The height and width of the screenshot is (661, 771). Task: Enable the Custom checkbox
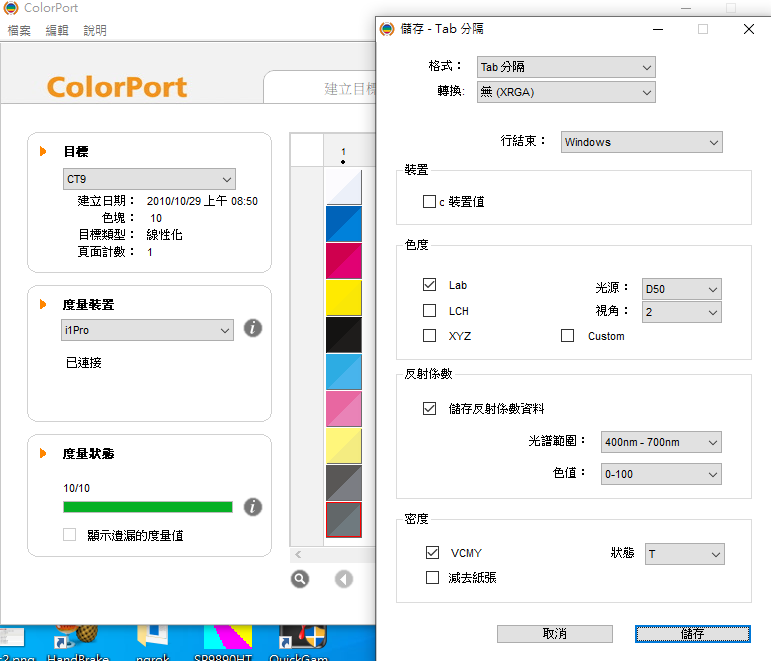[567, 335]
